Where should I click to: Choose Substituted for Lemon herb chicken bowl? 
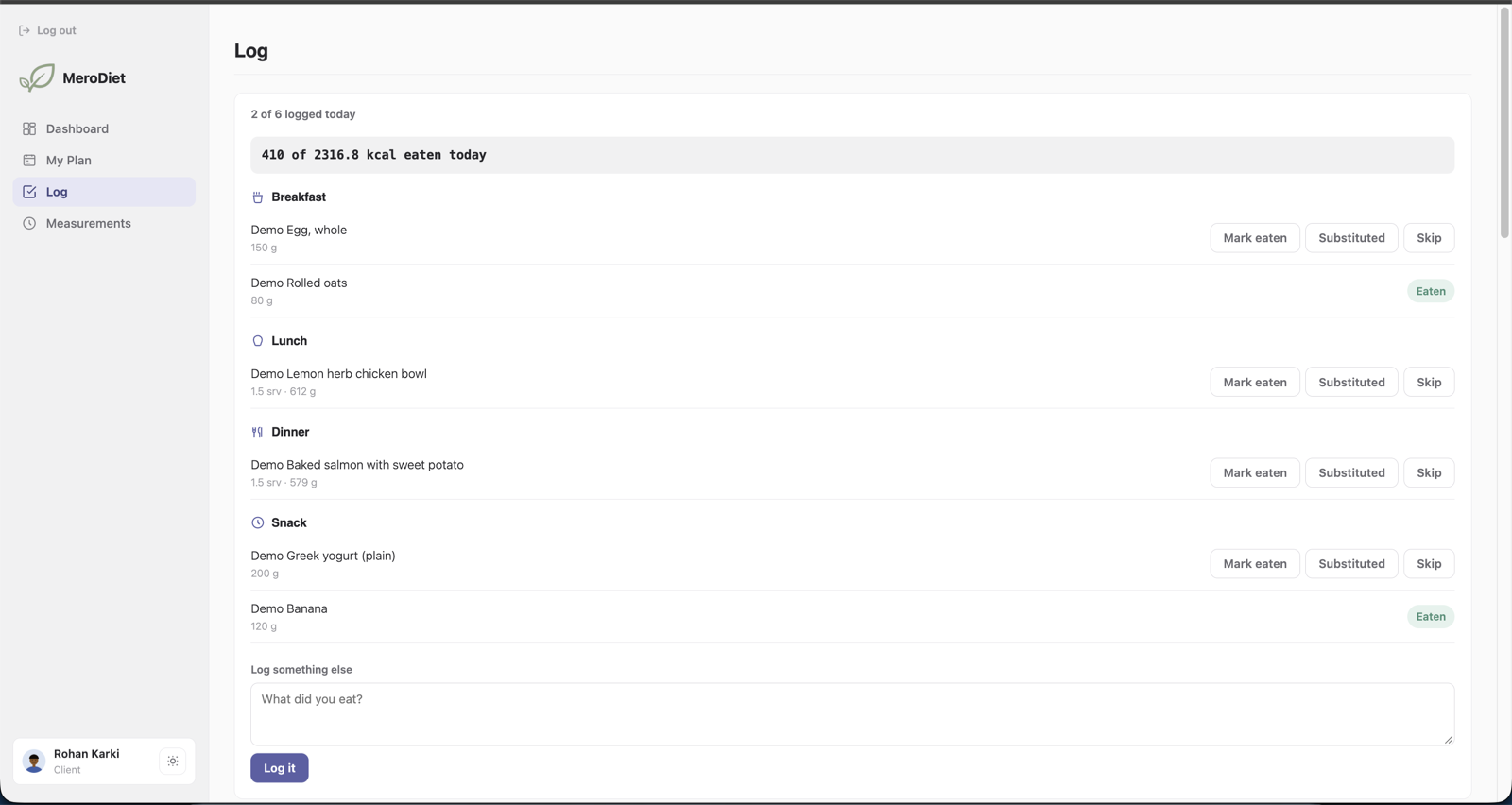[1351, 382]
